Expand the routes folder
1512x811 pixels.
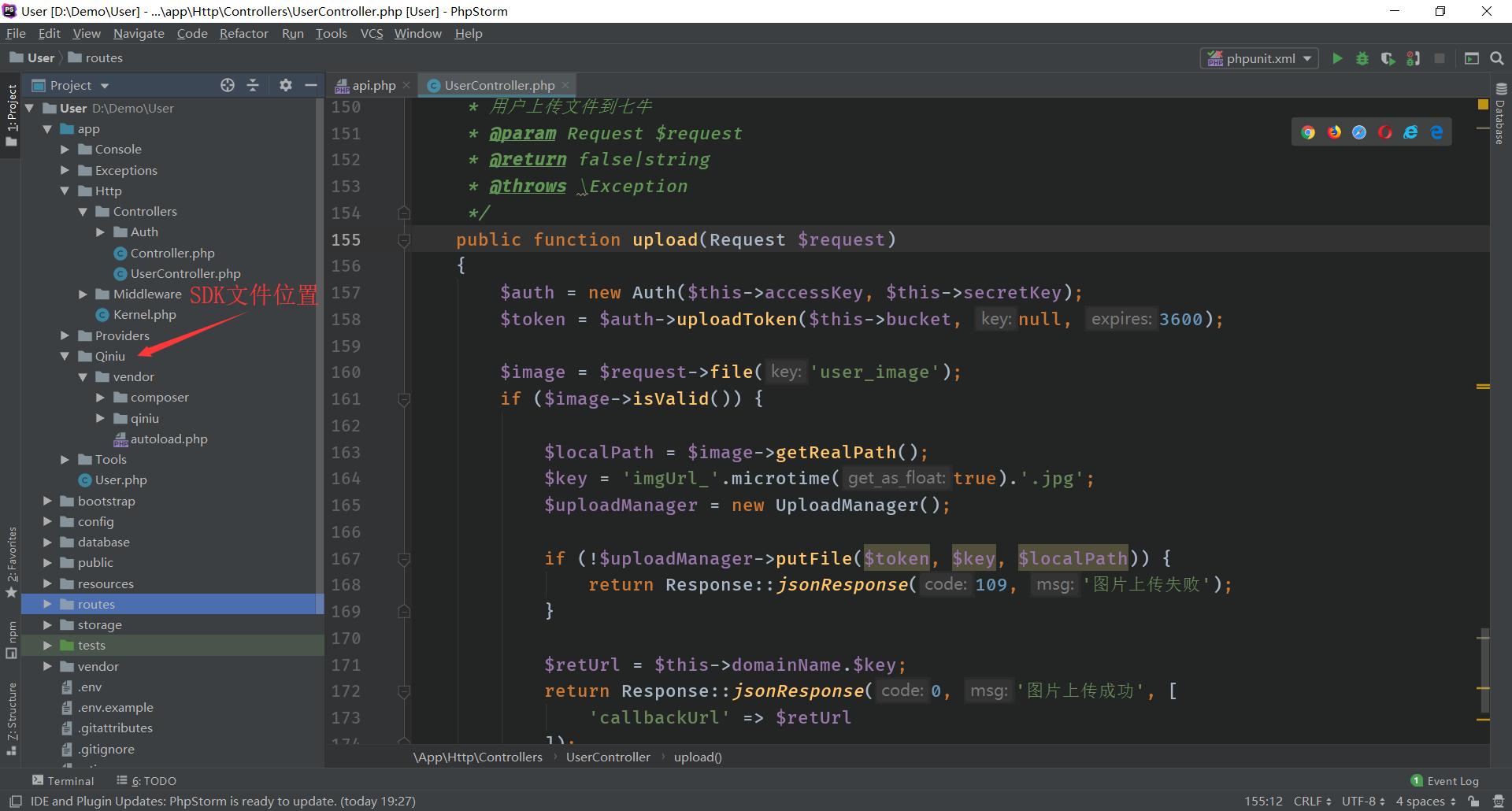click(x=47, y=605)
